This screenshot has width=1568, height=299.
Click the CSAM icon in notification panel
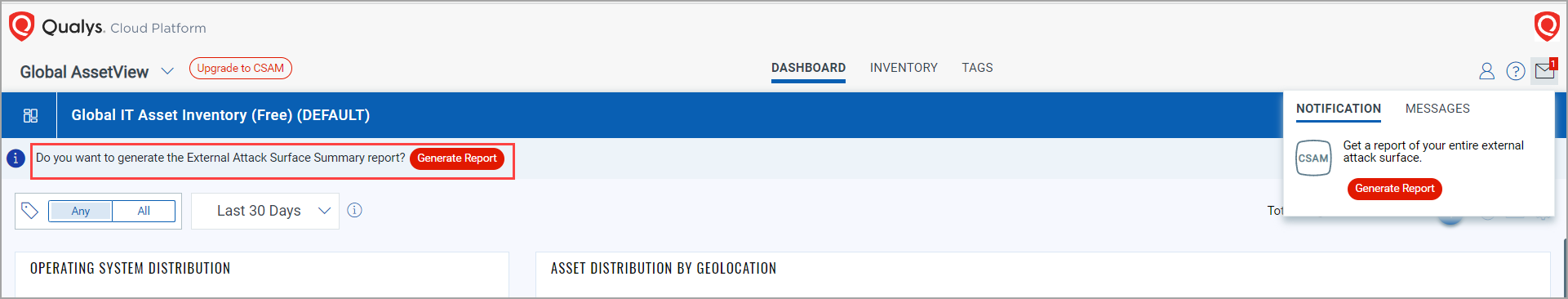pos(1313,158)
